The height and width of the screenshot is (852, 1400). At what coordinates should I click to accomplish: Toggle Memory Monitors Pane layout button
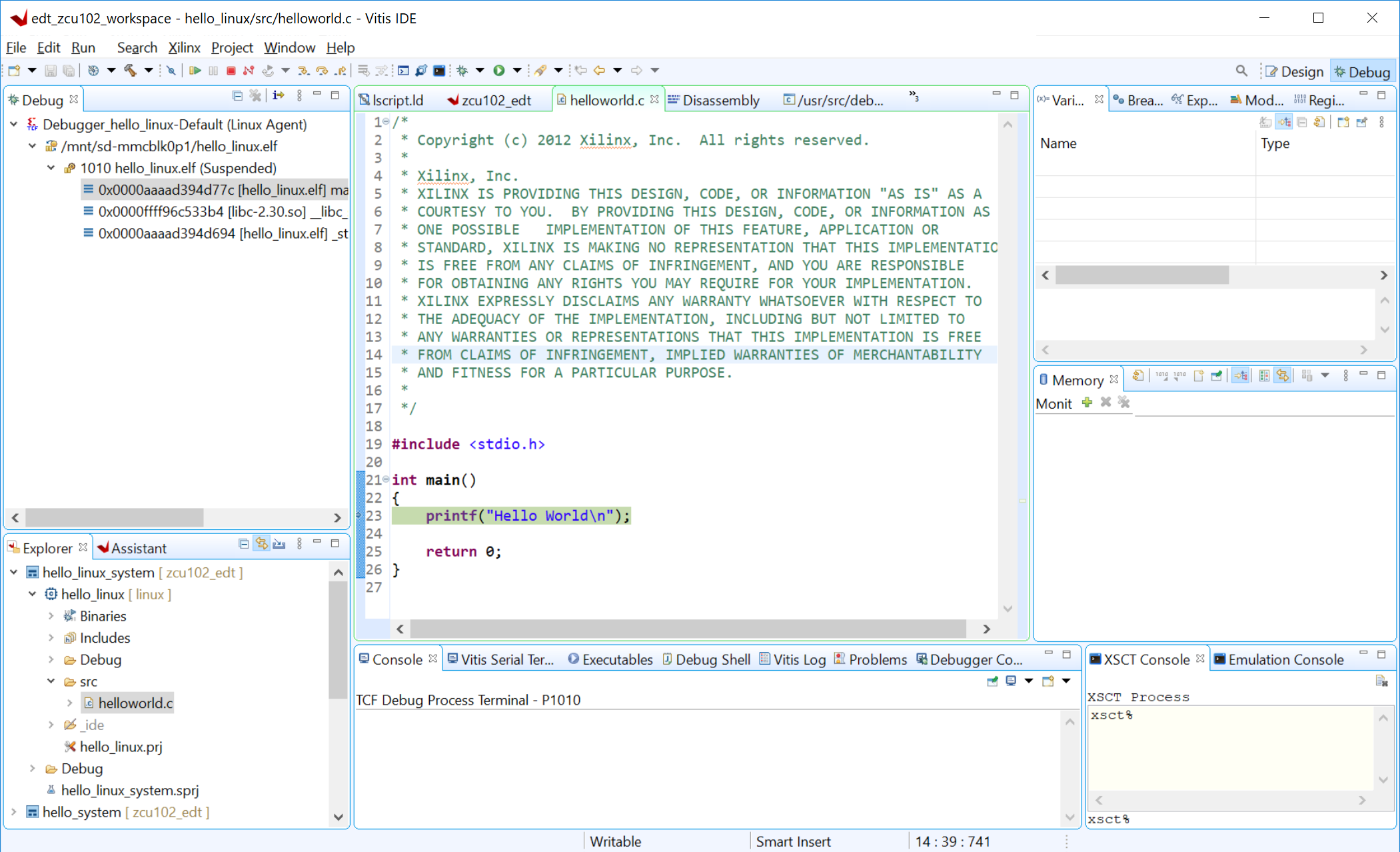[x=1240, y=375]
